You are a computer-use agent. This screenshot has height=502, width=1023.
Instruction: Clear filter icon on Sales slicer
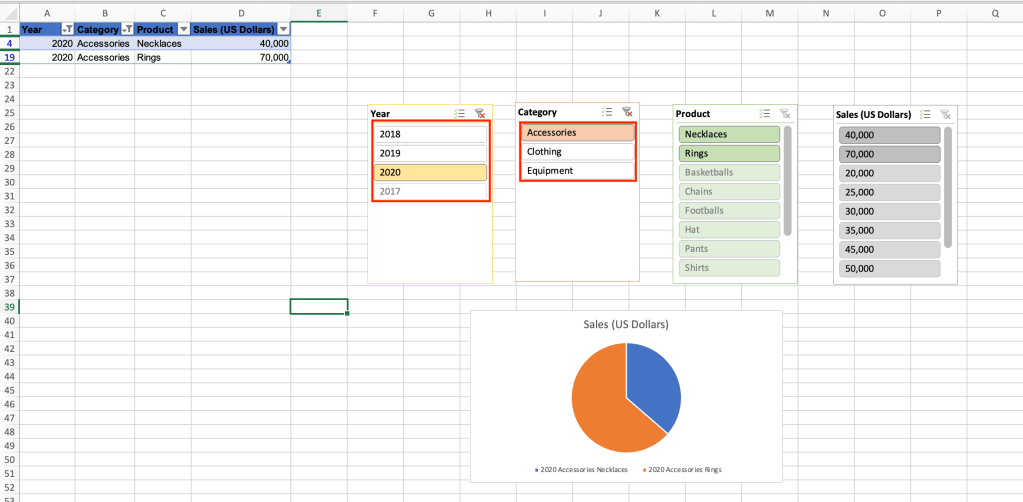click(945, 114)
